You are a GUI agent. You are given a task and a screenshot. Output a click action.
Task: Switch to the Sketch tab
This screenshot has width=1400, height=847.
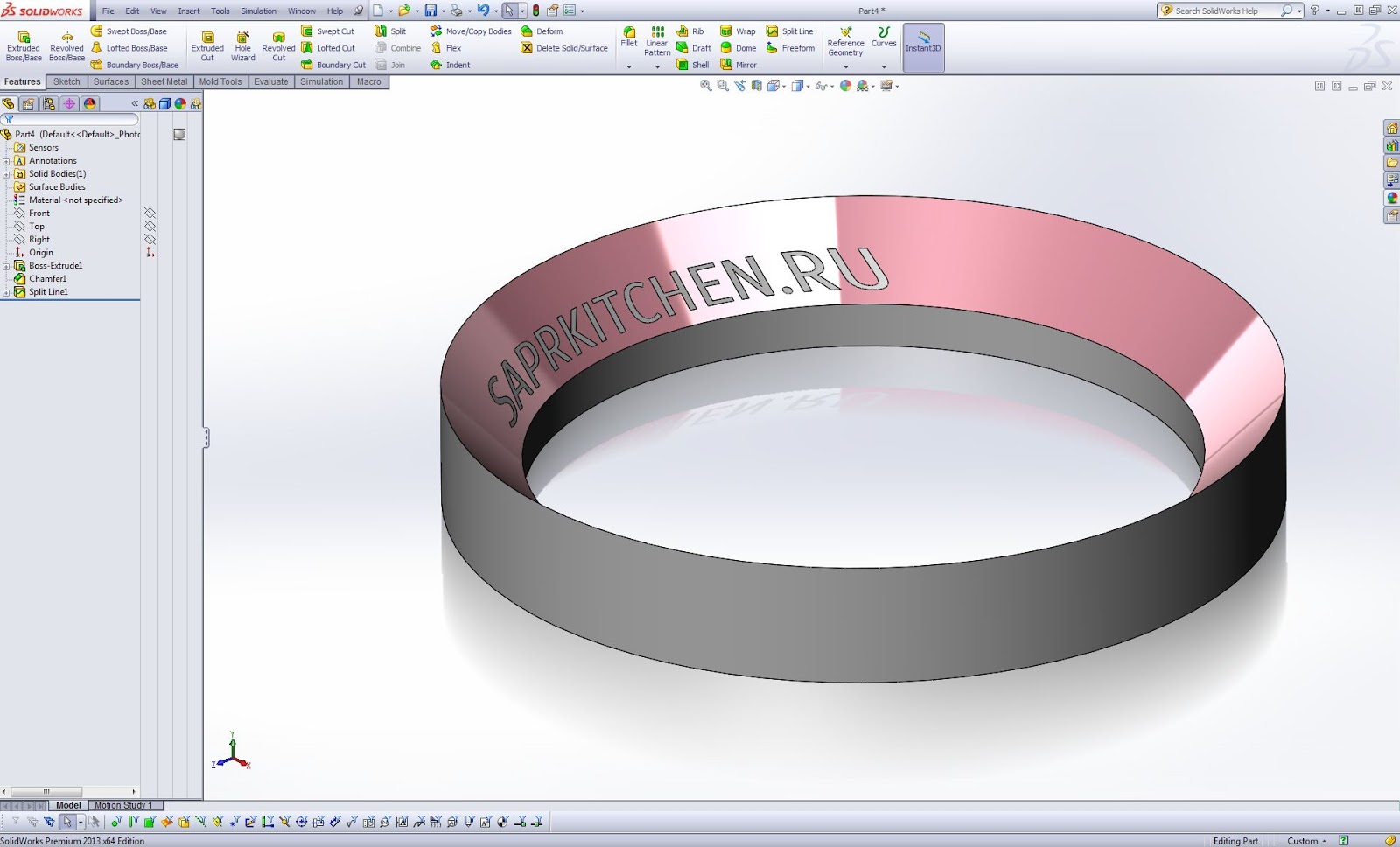66,81
